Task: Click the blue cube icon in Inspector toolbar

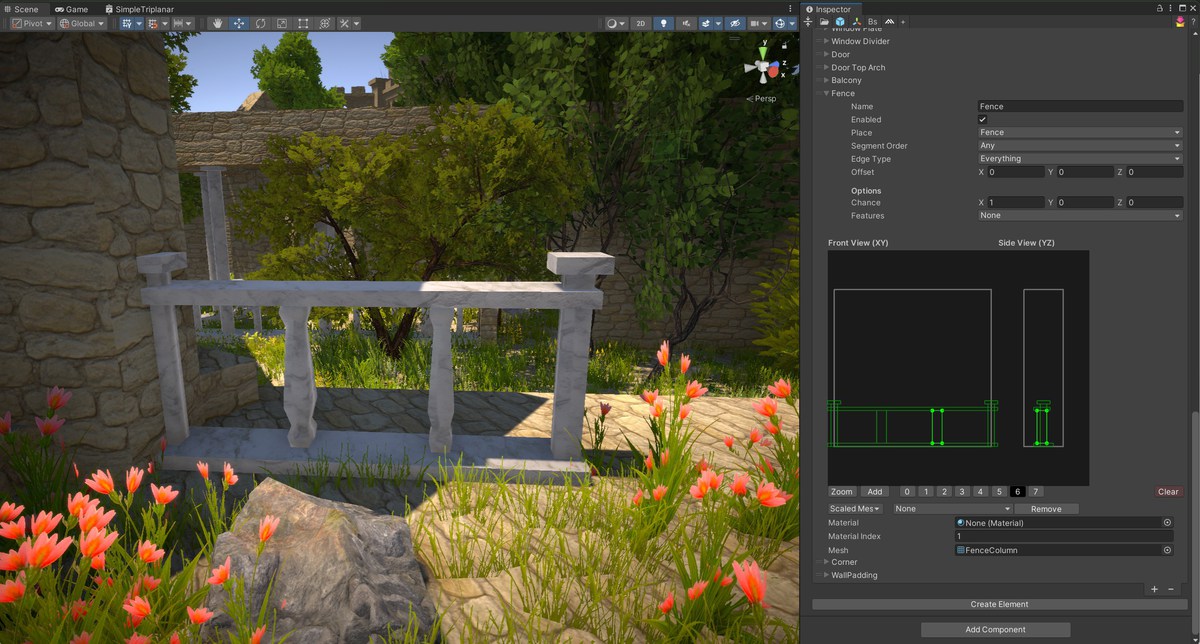Action: pos(840,22)
